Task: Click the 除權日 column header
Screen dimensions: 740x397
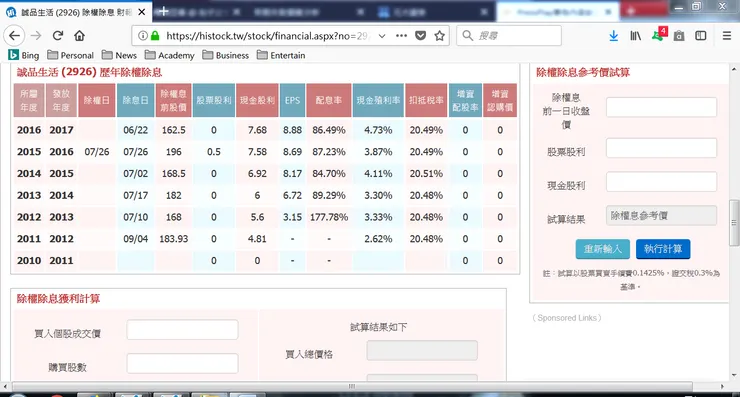Action: (x=97, y=100)
